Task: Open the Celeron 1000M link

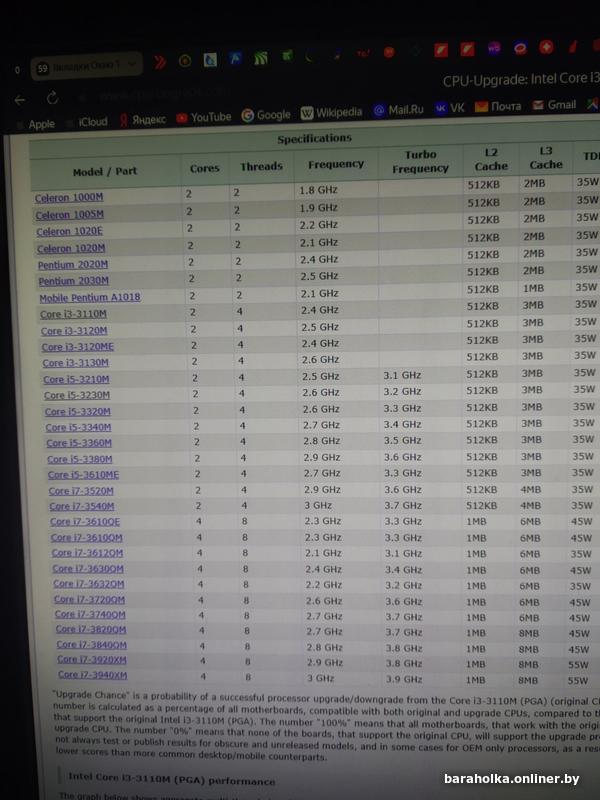Action: click(x=69, y=197)
